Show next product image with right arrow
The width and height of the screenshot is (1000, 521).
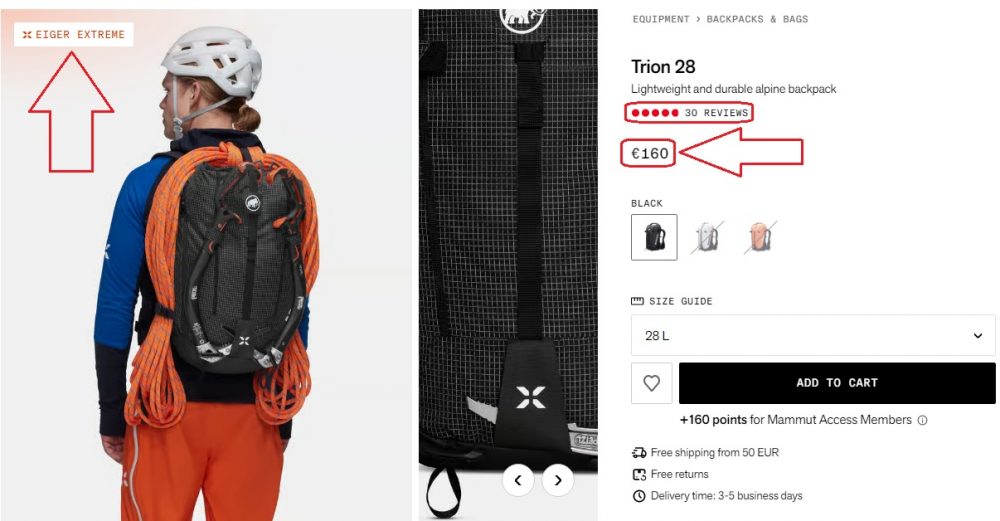tap(558, 480)
